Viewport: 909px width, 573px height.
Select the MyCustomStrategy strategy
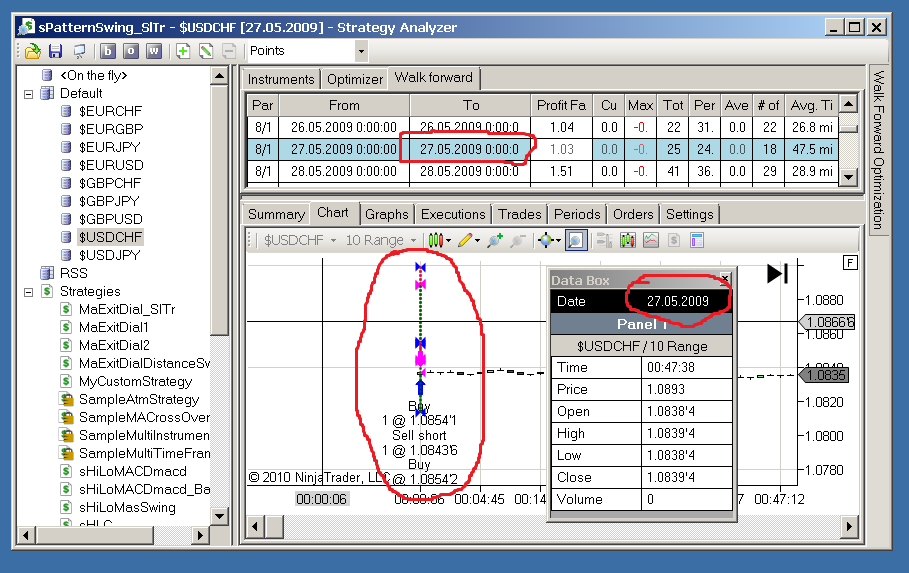(x=135, y=381)
